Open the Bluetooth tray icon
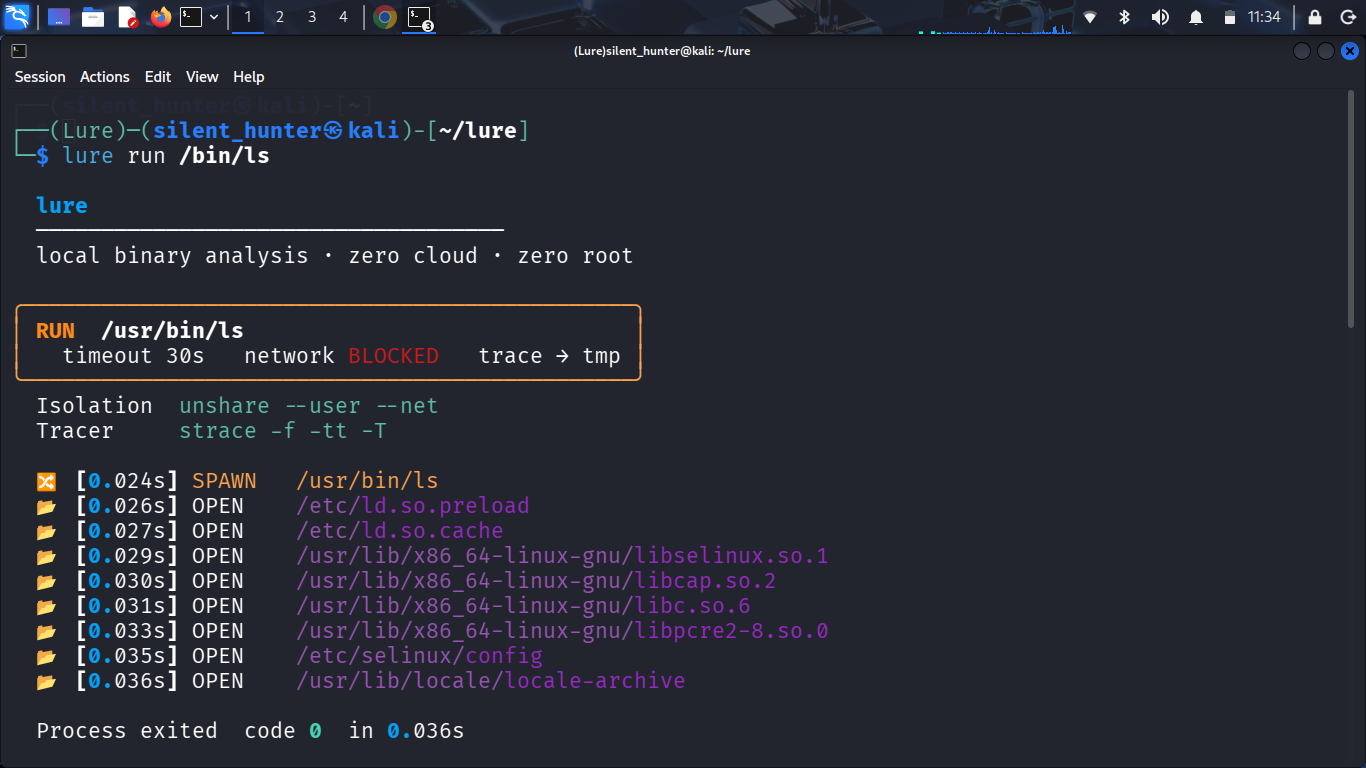This screenshot has height=768, width=1366. click(1124, 17)
